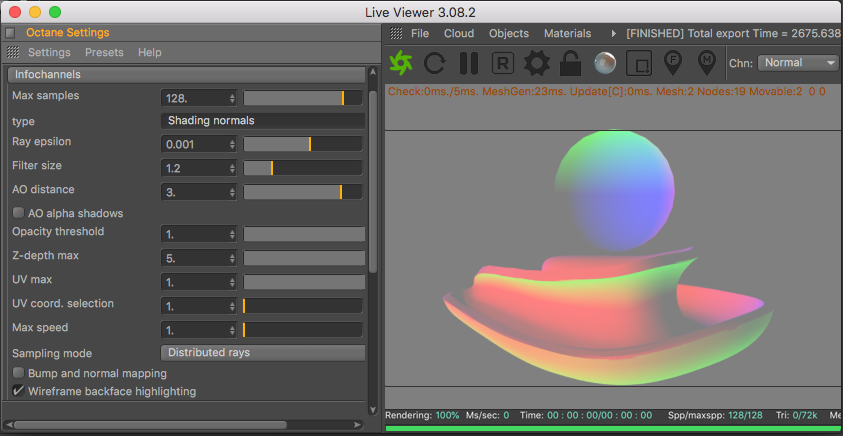Click the AO distance slider

(303, 192)
